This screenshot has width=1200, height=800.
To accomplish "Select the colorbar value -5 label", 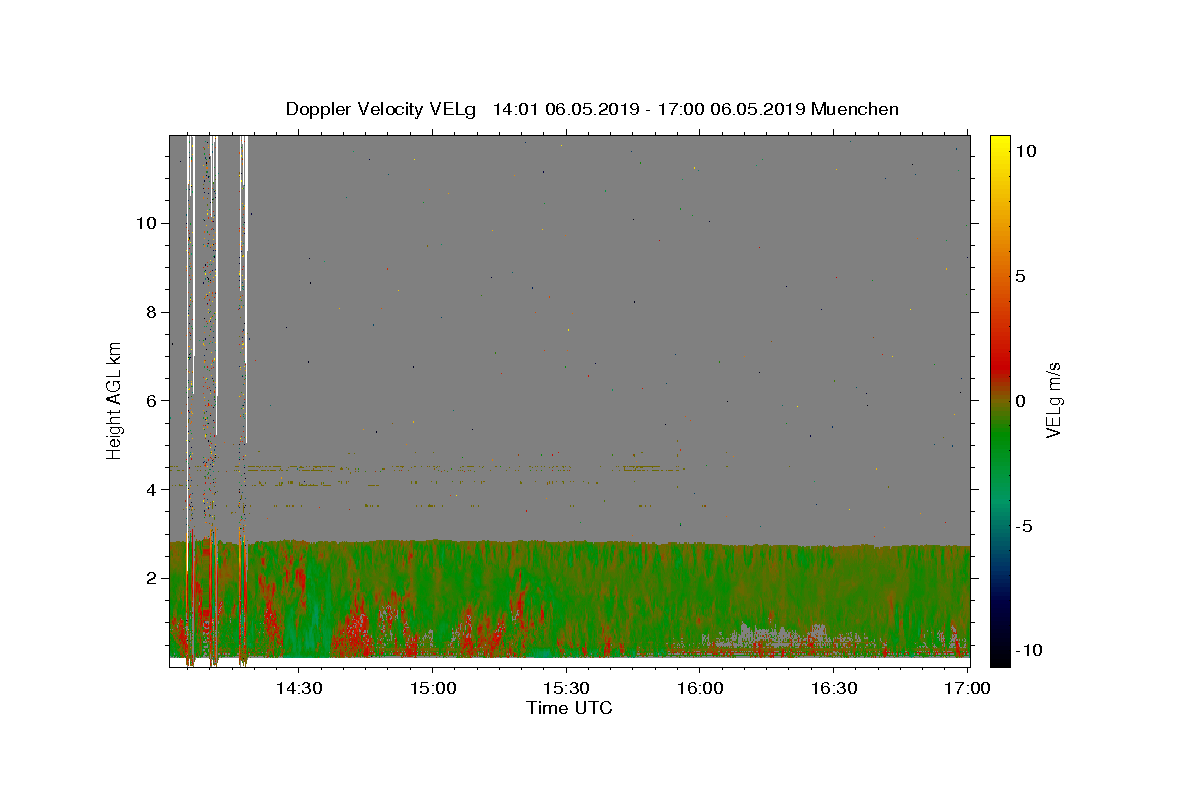I will (1025, 526).
